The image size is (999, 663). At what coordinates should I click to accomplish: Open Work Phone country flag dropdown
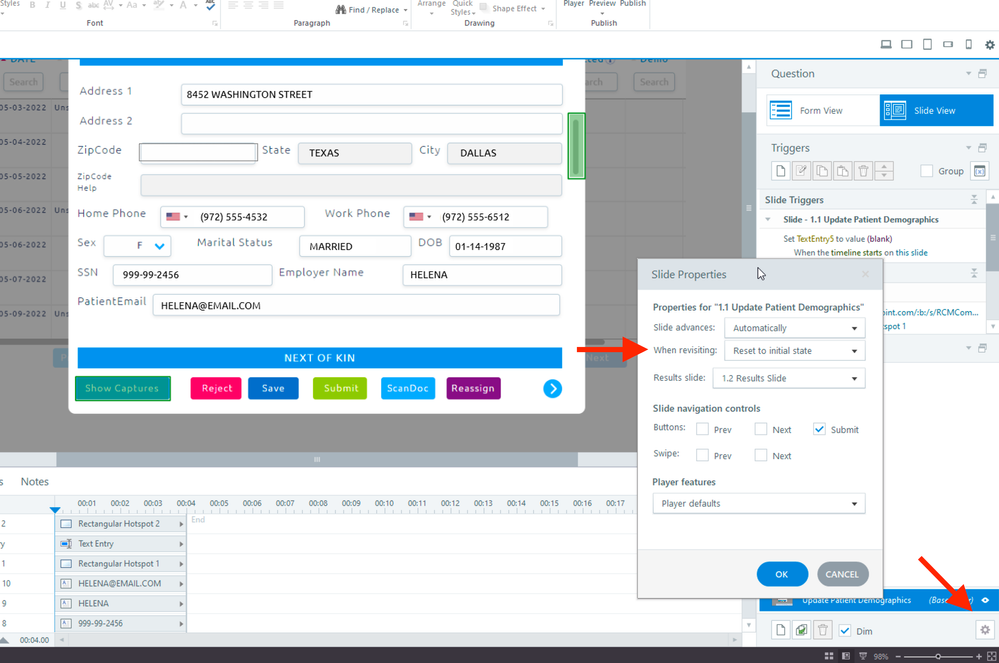coord(420,217)
